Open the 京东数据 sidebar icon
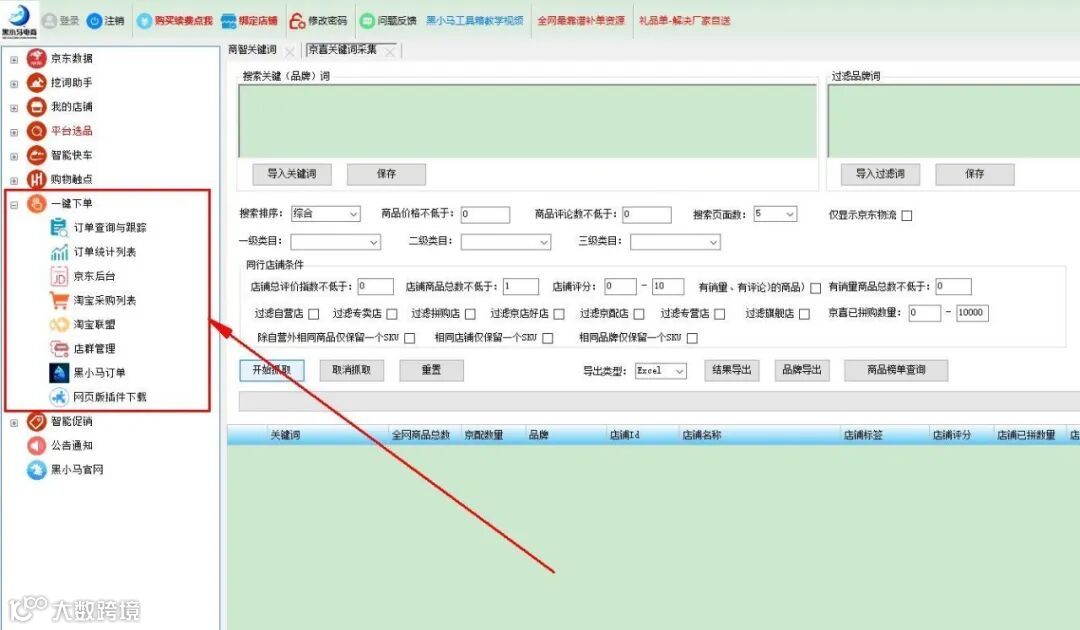The width and height of the screenshot is (1080, 630). [x=37, y=59]
